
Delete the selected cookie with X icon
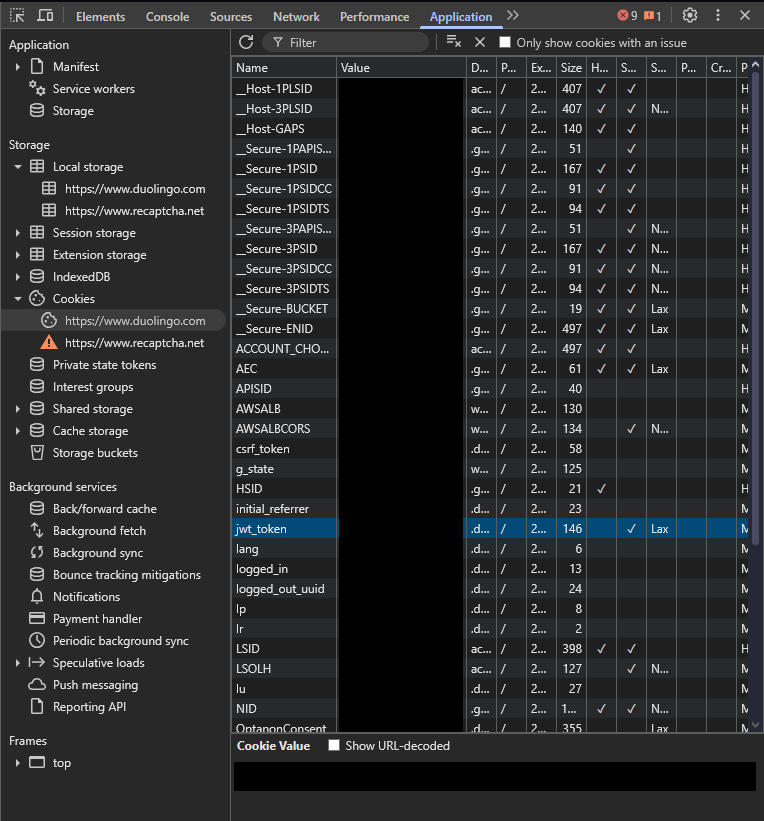479,42
